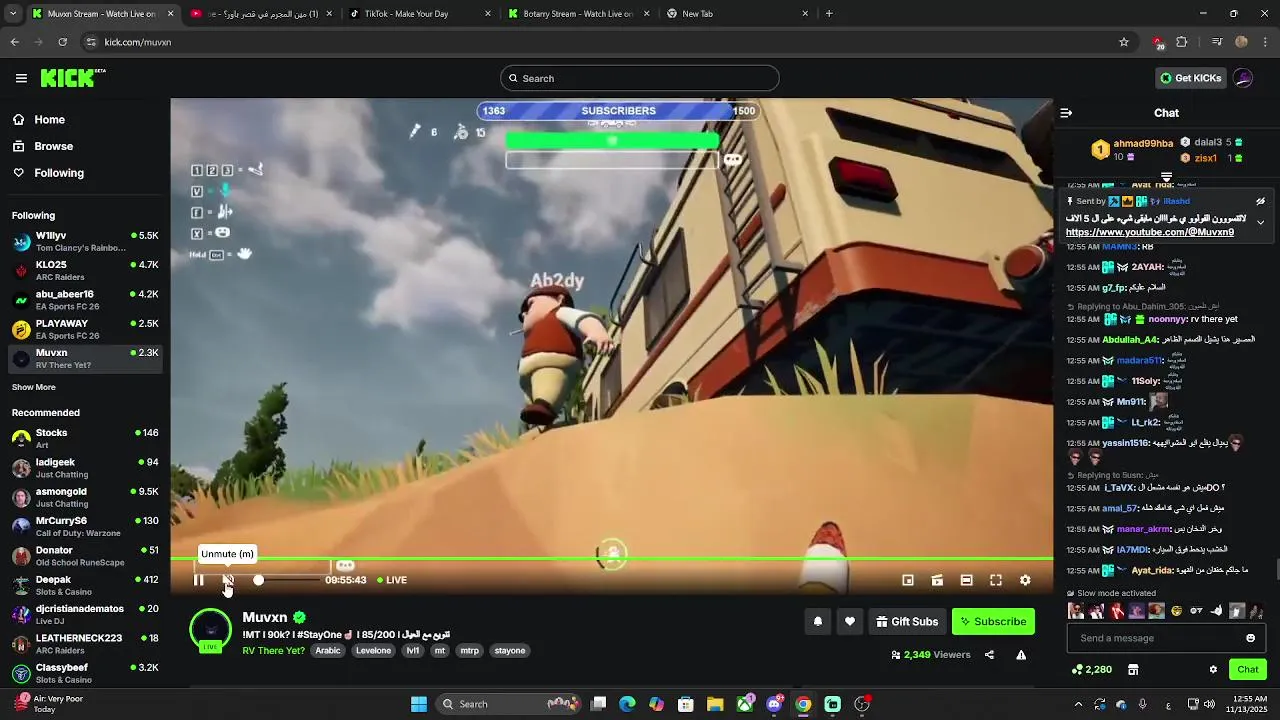Click the Get KICKs button
This screenshot has height=720, width=1280.
1190,78
